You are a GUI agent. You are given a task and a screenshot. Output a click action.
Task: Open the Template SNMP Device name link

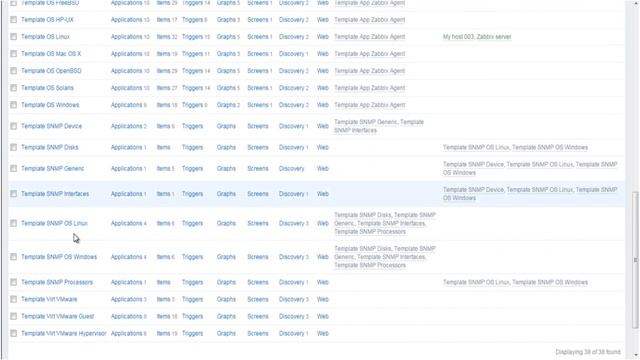pyautogui.click(x=51, y=126)
